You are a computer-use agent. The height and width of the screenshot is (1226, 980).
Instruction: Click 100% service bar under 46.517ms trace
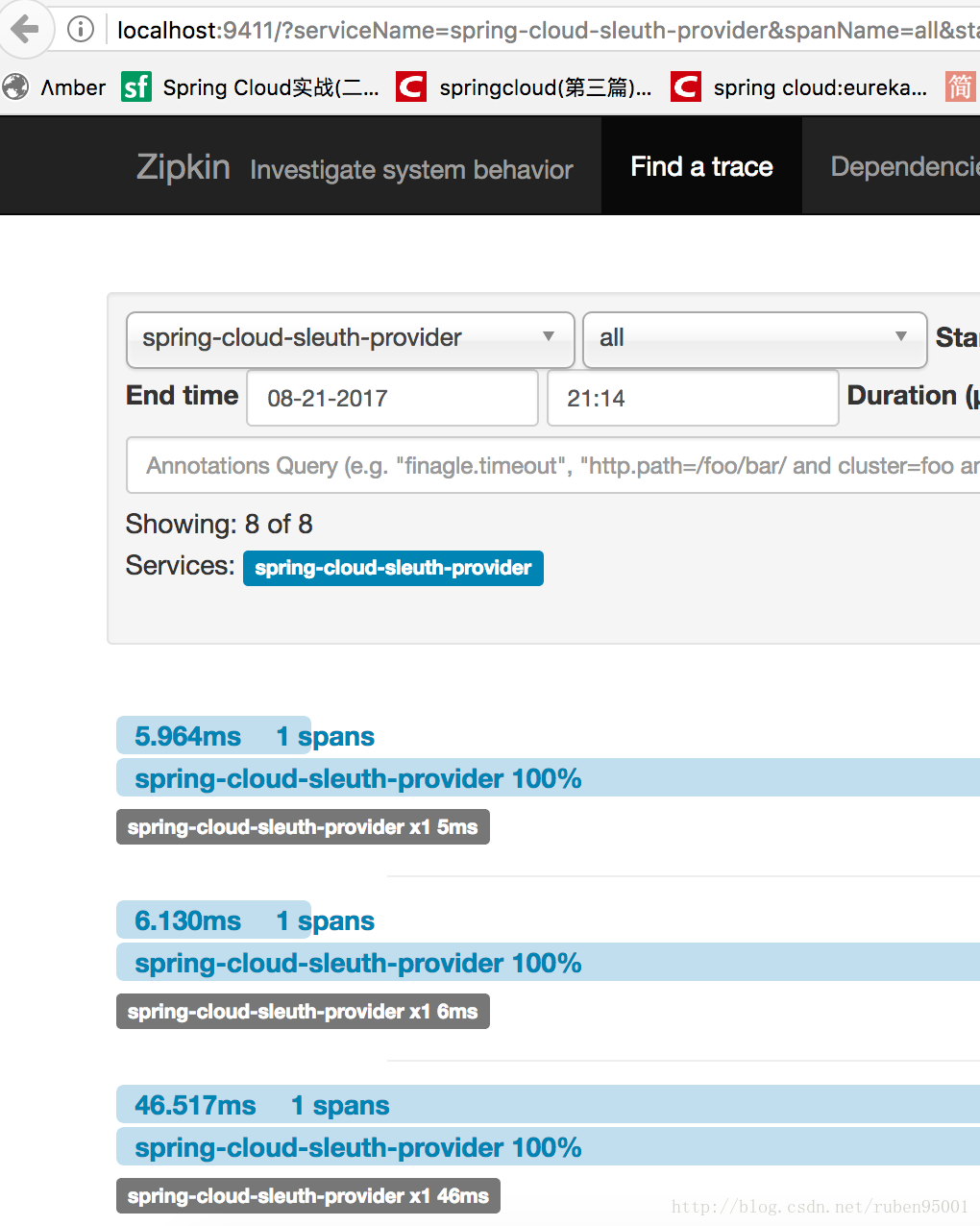[x=548, y=1146]
